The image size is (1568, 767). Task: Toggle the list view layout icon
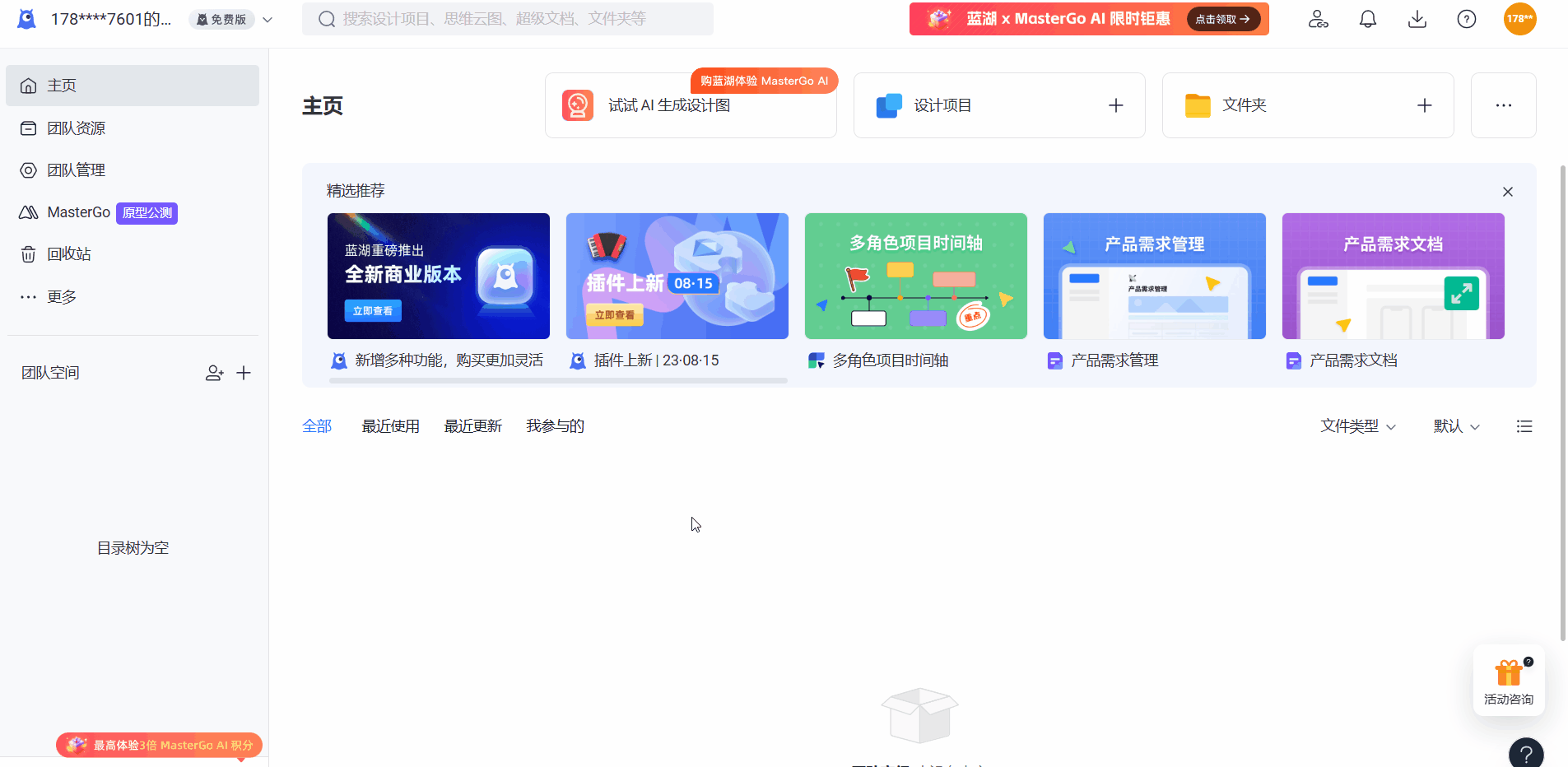coord(1524,425)
